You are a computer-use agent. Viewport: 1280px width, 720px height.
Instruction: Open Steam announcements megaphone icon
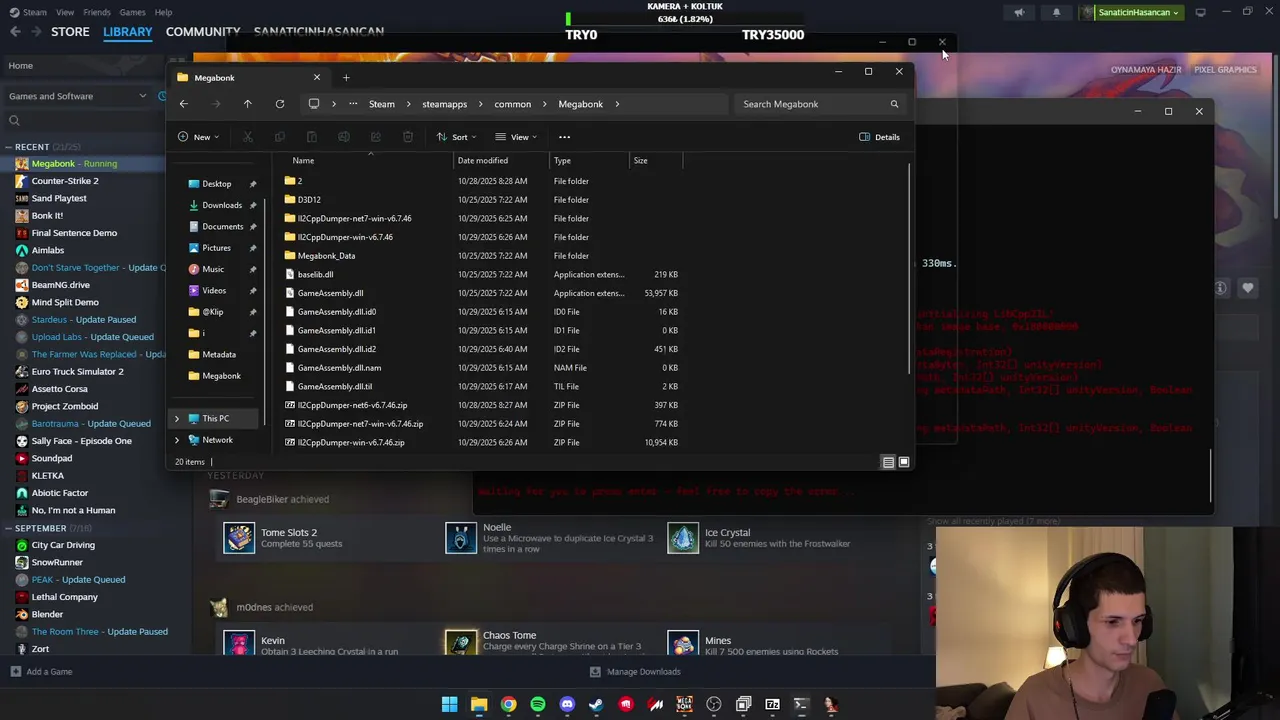1019,13
